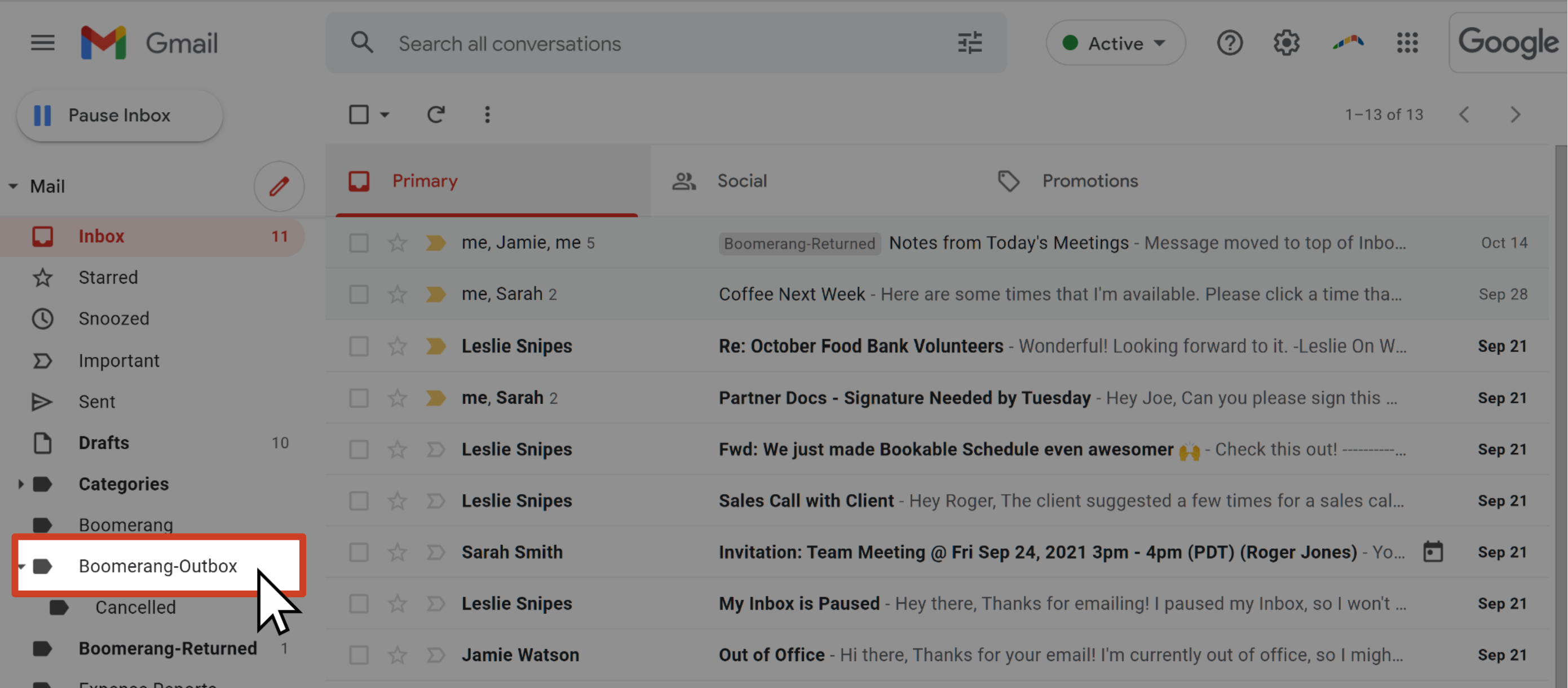Click the compose/edit pencil icon
The width and height of the screenshot is (1568, 688).
(278, 185)
